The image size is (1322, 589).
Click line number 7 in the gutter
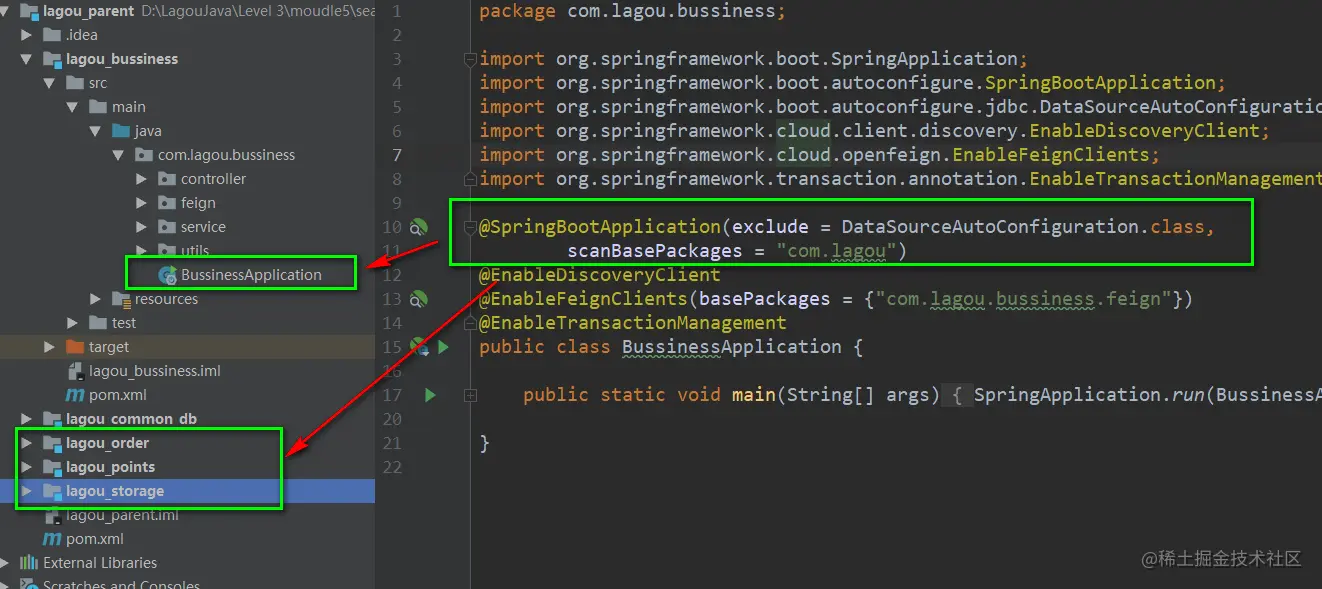[x=398, y=155]
